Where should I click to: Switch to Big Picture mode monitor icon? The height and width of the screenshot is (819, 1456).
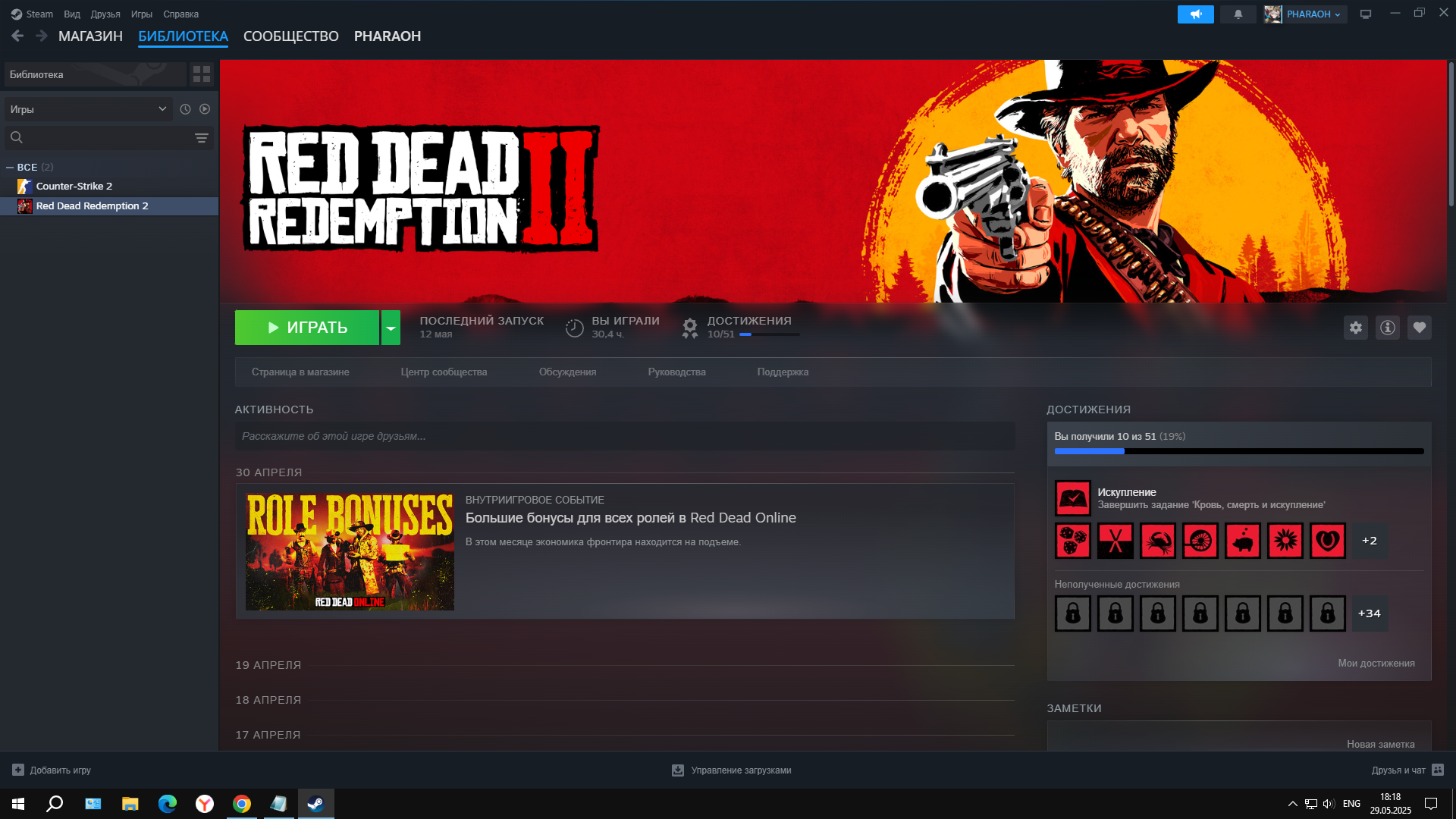pyautogui.click(x=1366, y=14)
